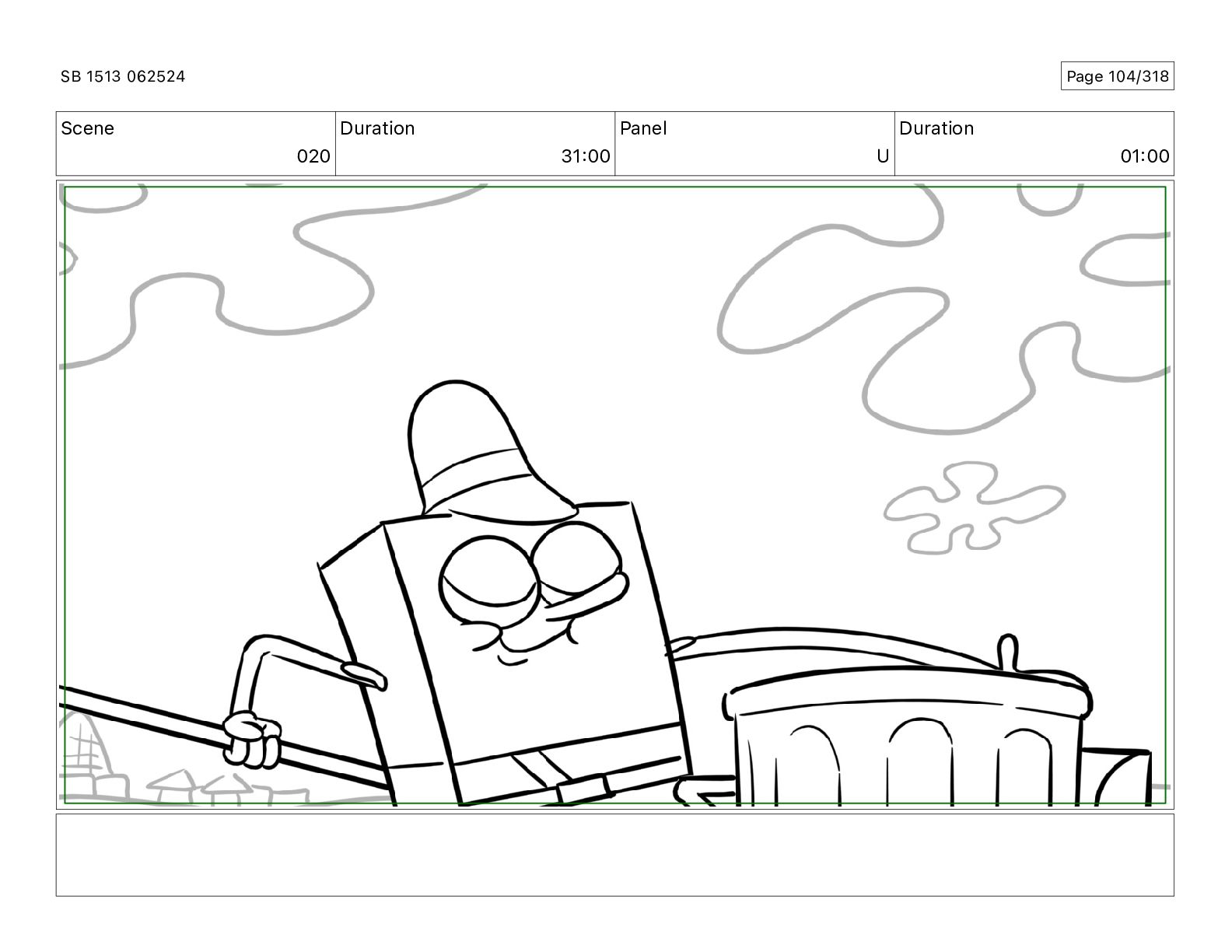Image resolution: width=1232 pixels, height=952 pixels.
Task: Click the panel duration value '01:00'
Action: pos(1145,156)
